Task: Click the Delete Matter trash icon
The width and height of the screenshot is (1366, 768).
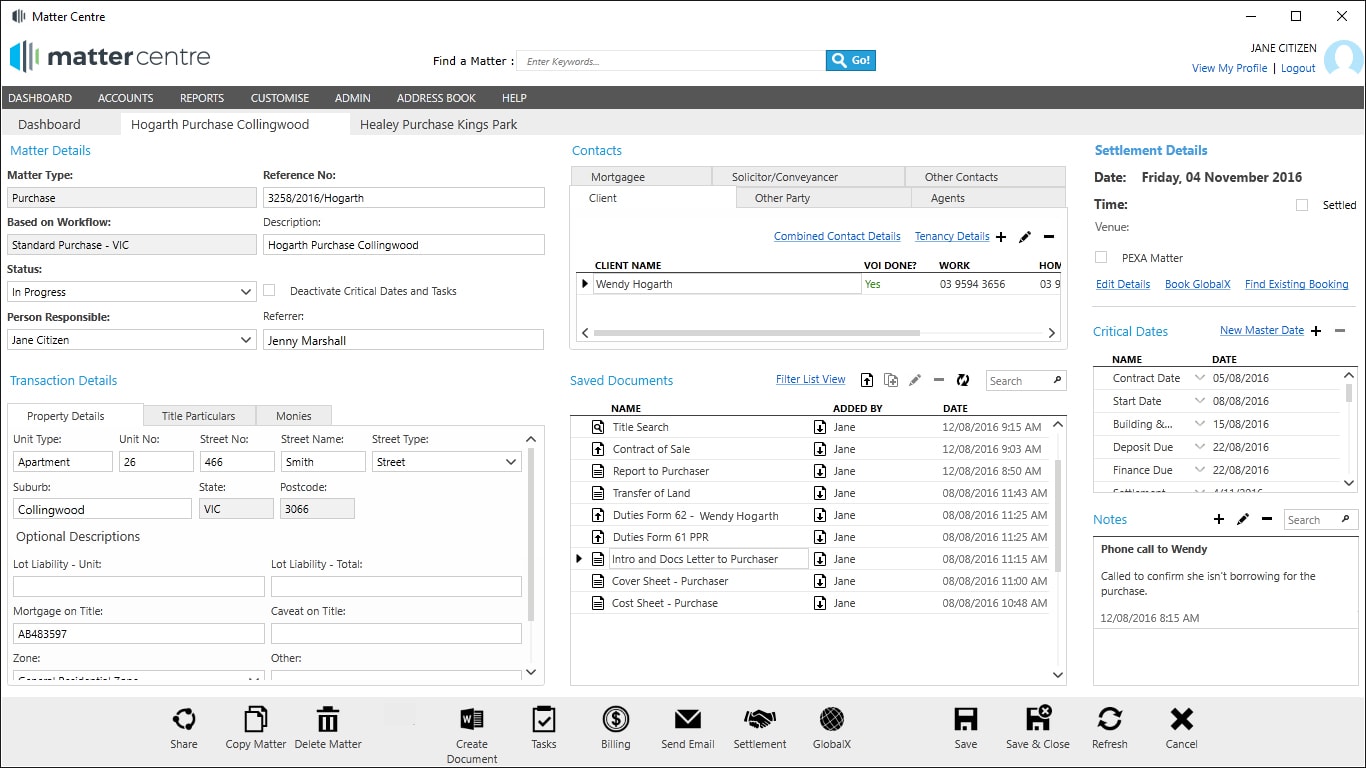Action: click(328, 719)
